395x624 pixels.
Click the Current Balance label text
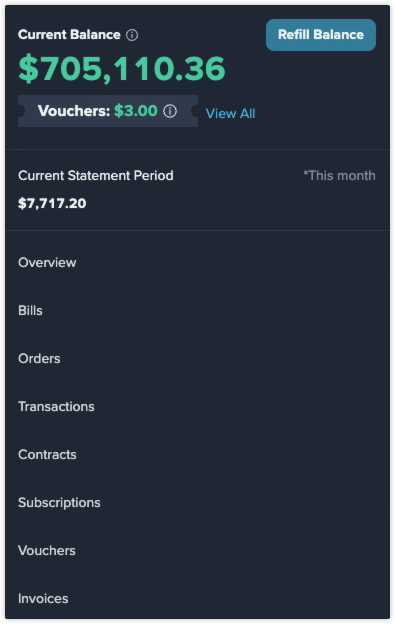click(69, 35)
